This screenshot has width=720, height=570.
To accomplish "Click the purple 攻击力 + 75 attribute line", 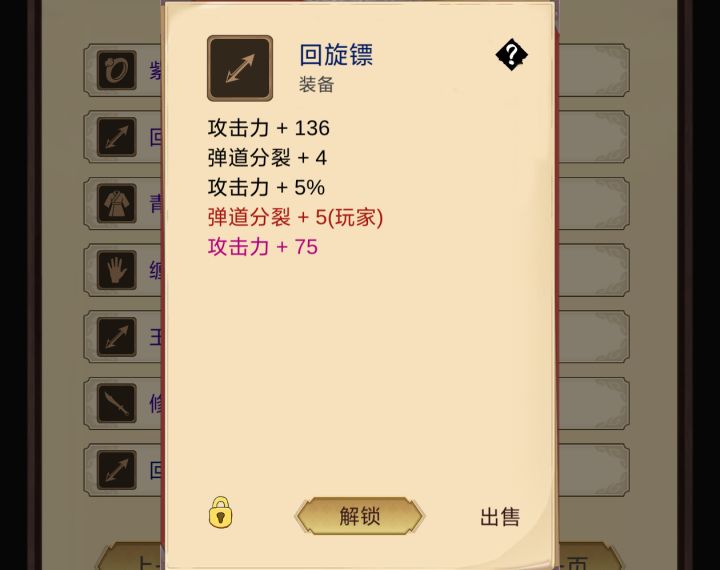I will 263,247.
